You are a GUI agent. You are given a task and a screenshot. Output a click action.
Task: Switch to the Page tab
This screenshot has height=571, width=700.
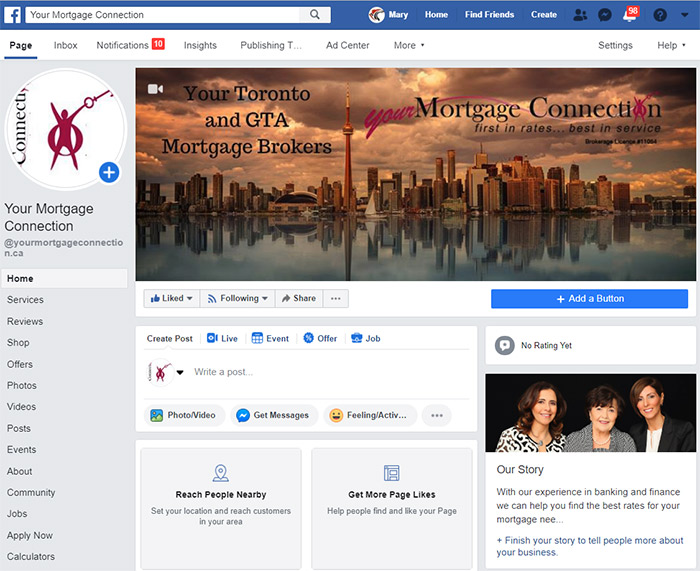tap(21, 45)
